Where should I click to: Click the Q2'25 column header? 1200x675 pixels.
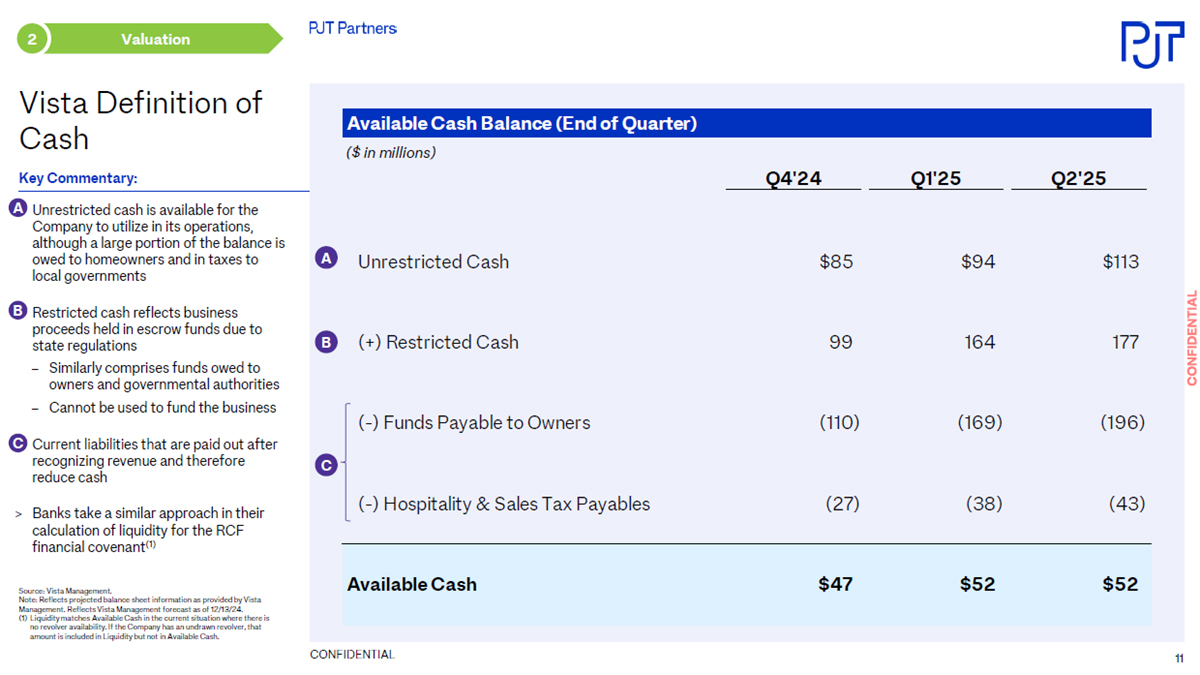[x=1078, y=178]
